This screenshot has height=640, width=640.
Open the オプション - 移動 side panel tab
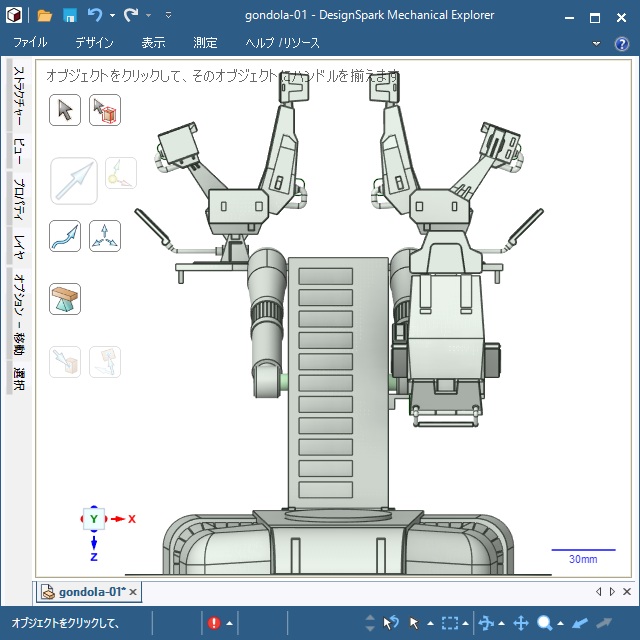pyautogui.click(x=19, y=313)
